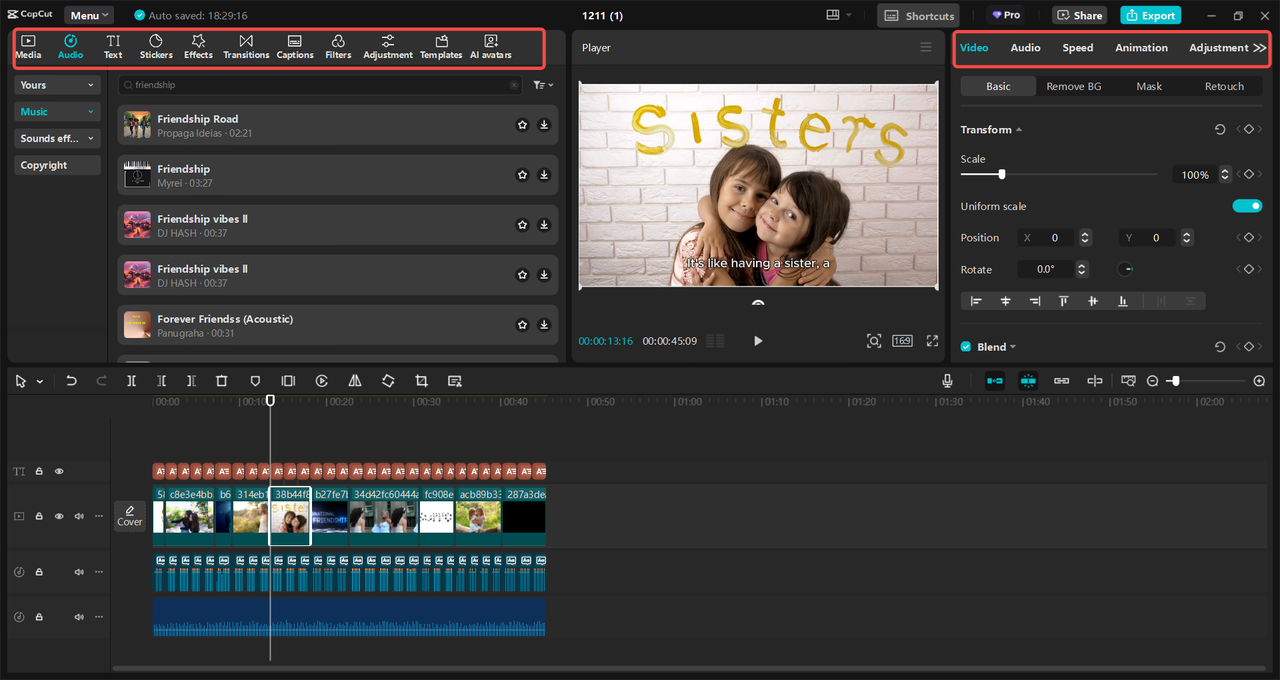This screenshot has height=680, width=1280.
Task: Reset the Transform settings
Action: (1220, 130)
